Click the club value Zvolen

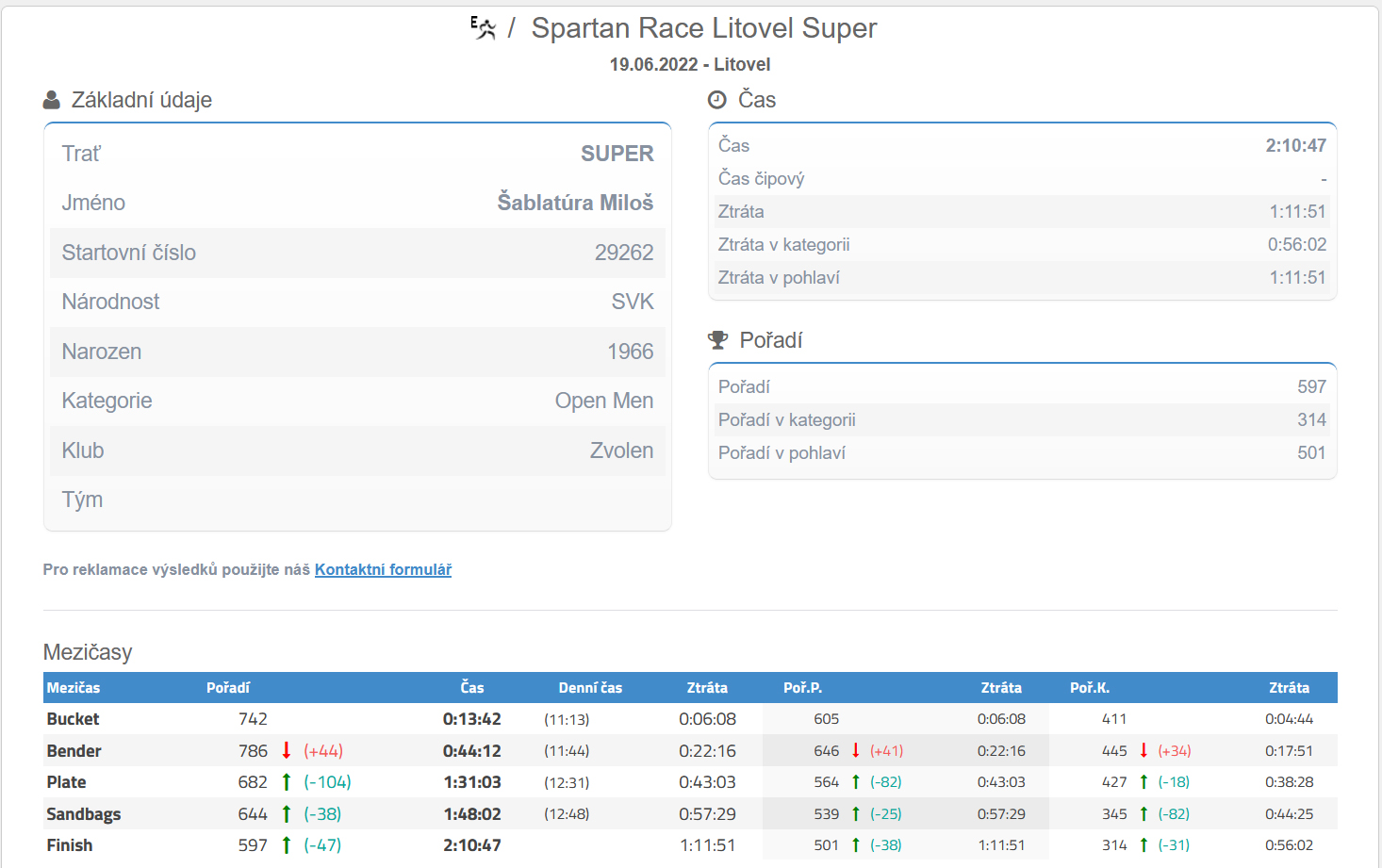coord(622,450)
